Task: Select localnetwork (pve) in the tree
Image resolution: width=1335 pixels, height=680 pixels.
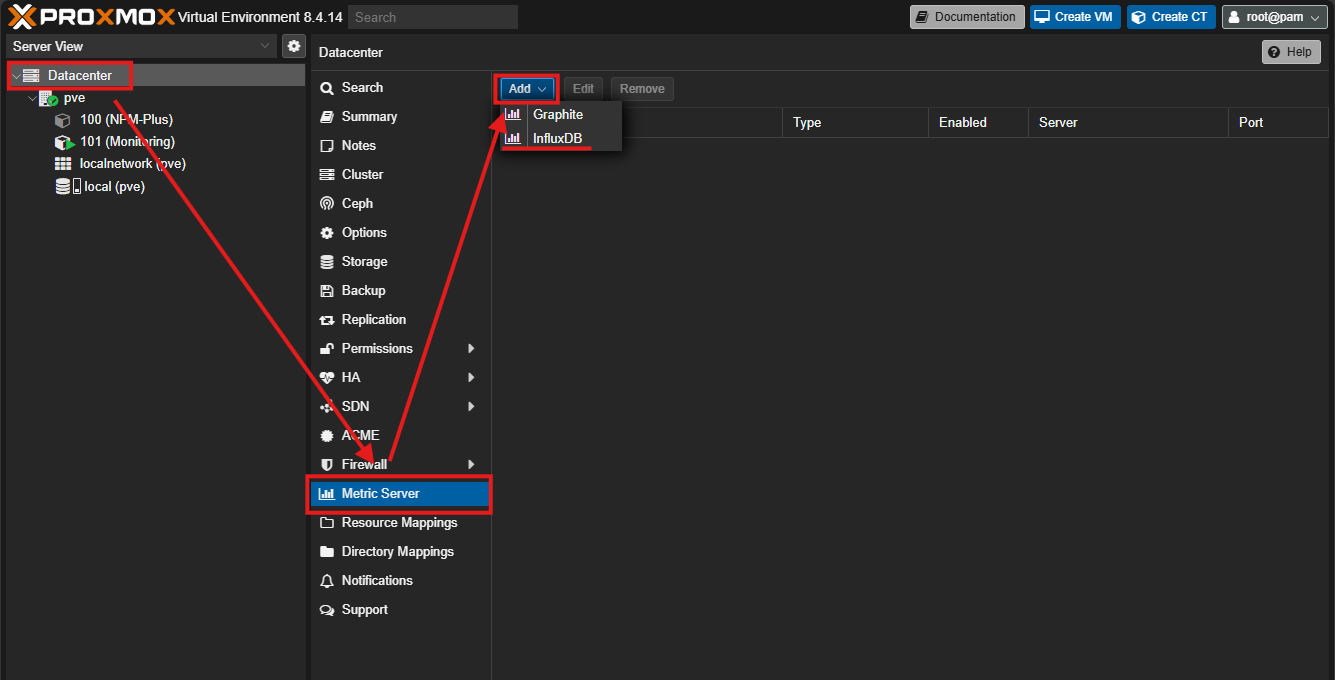Action: pos(132,164)
